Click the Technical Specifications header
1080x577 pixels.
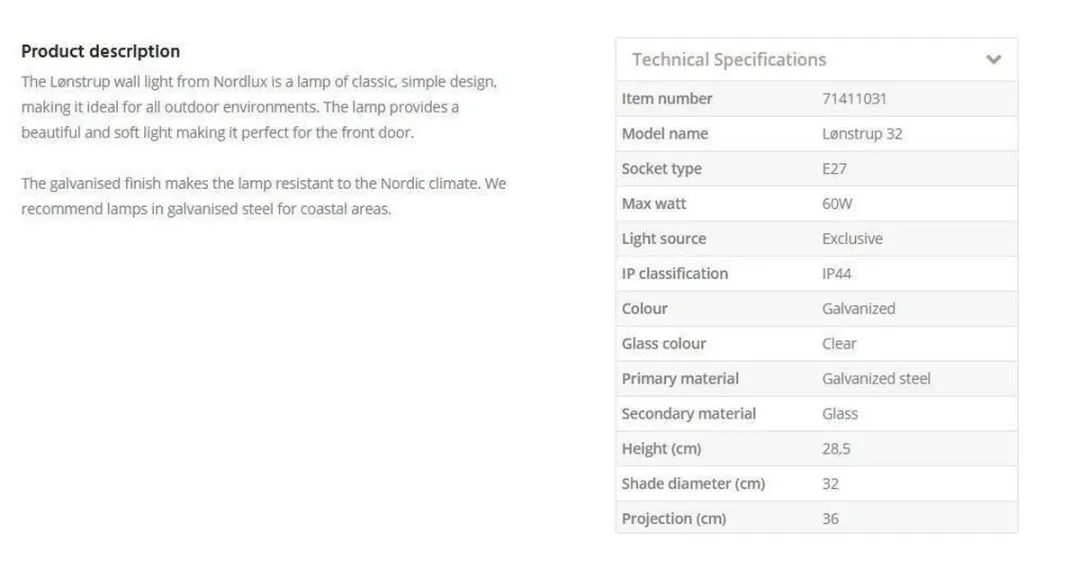click(817, 60)
